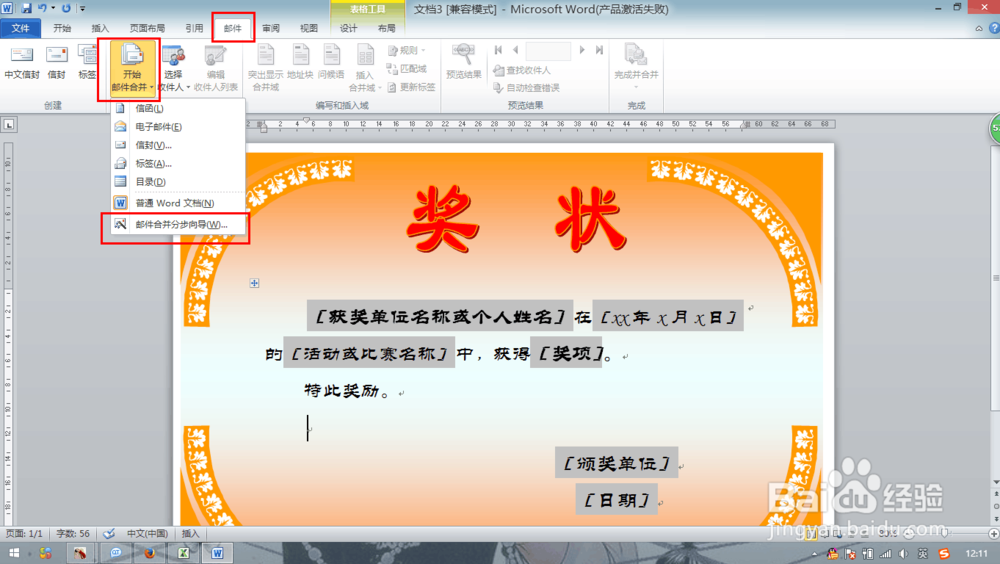Click the record number input box

pyautogui.click(x=548, y=50)
